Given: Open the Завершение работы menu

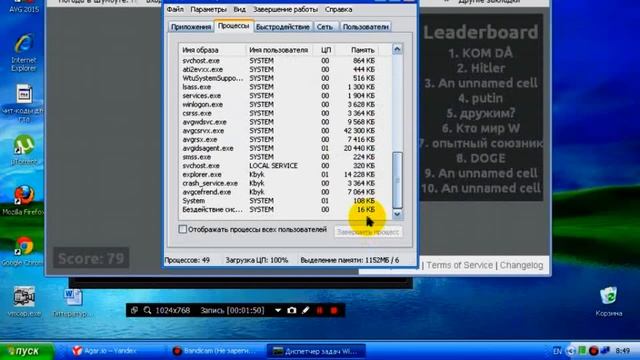Looking at the screenshot, I should pos(285,9).
